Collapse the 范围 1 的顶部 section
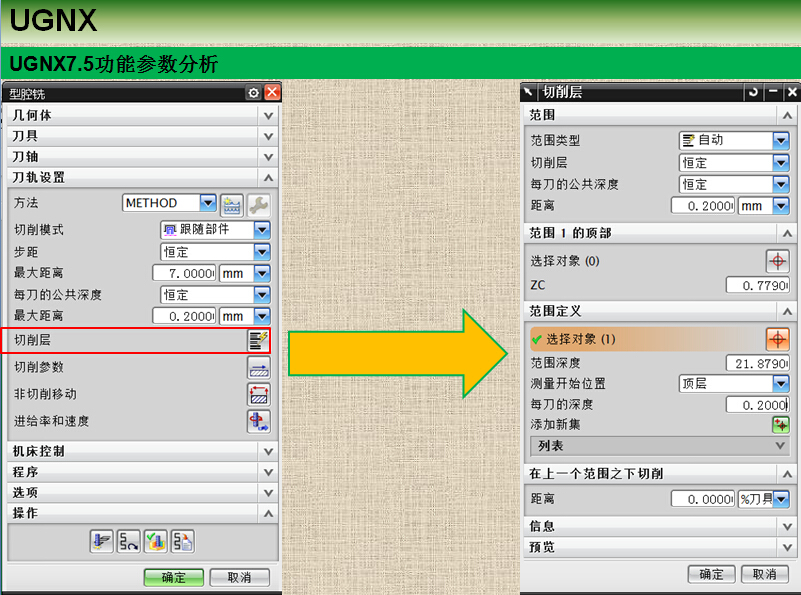 point(787,234)
